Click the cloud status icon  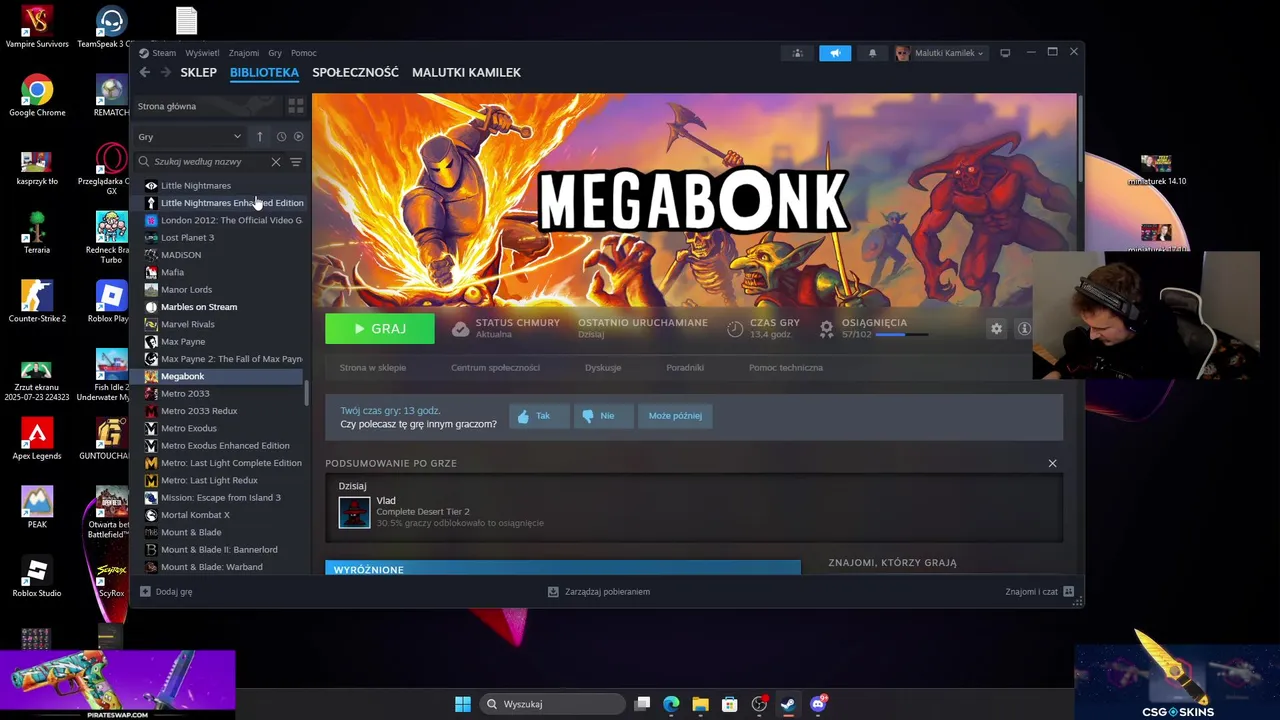[x=460, y=328]
